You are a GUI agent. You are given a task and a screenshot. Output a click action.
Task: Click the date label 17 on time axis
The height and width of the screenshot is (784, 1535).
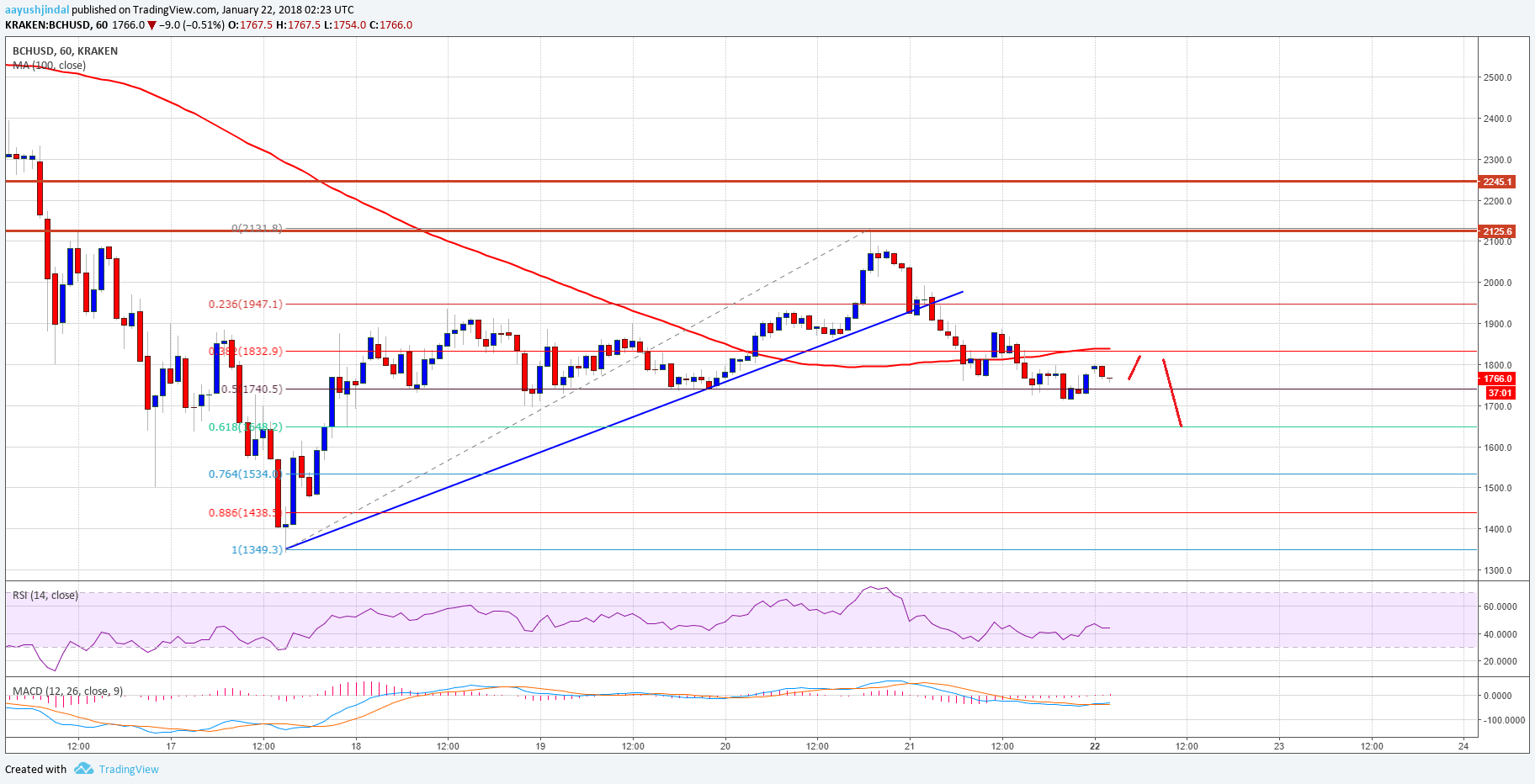tap(171, 746)
